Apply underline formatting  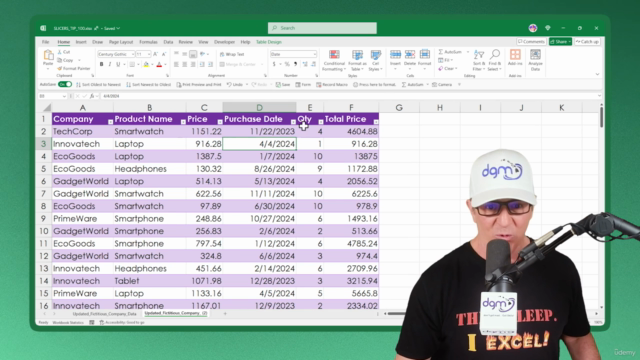(x=118, y=64)
